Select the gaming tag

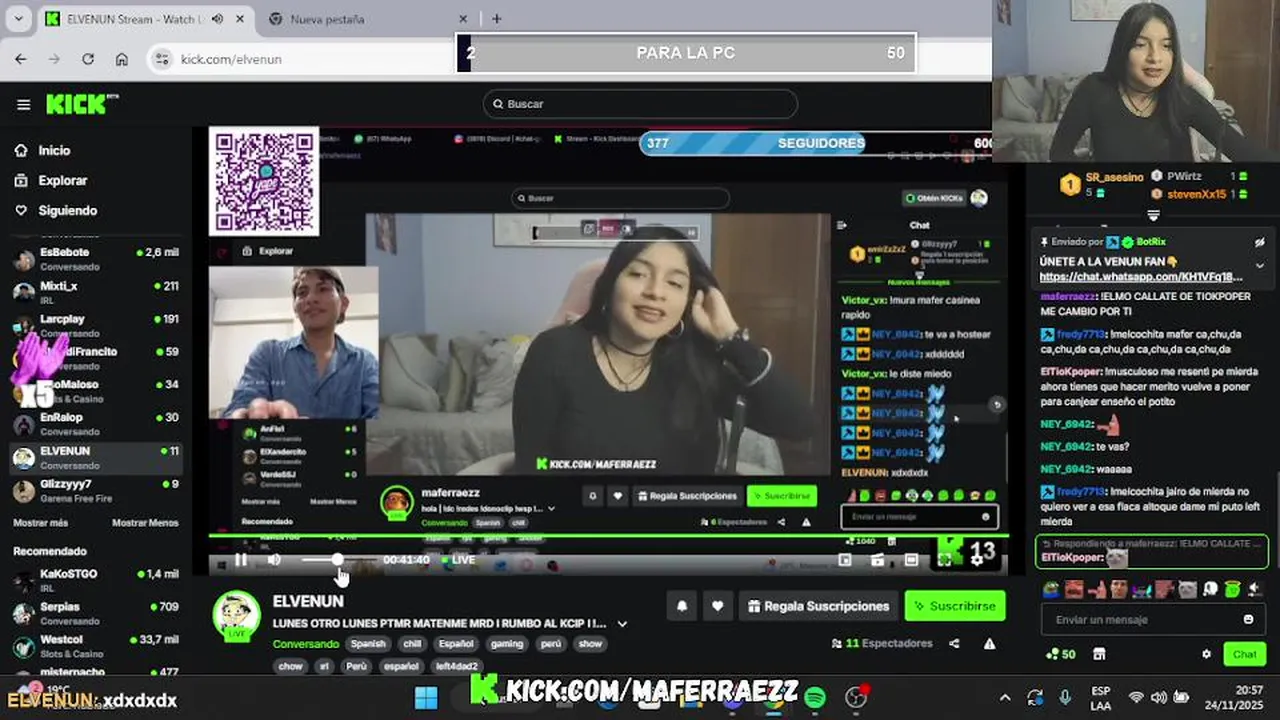pos(507,644)
